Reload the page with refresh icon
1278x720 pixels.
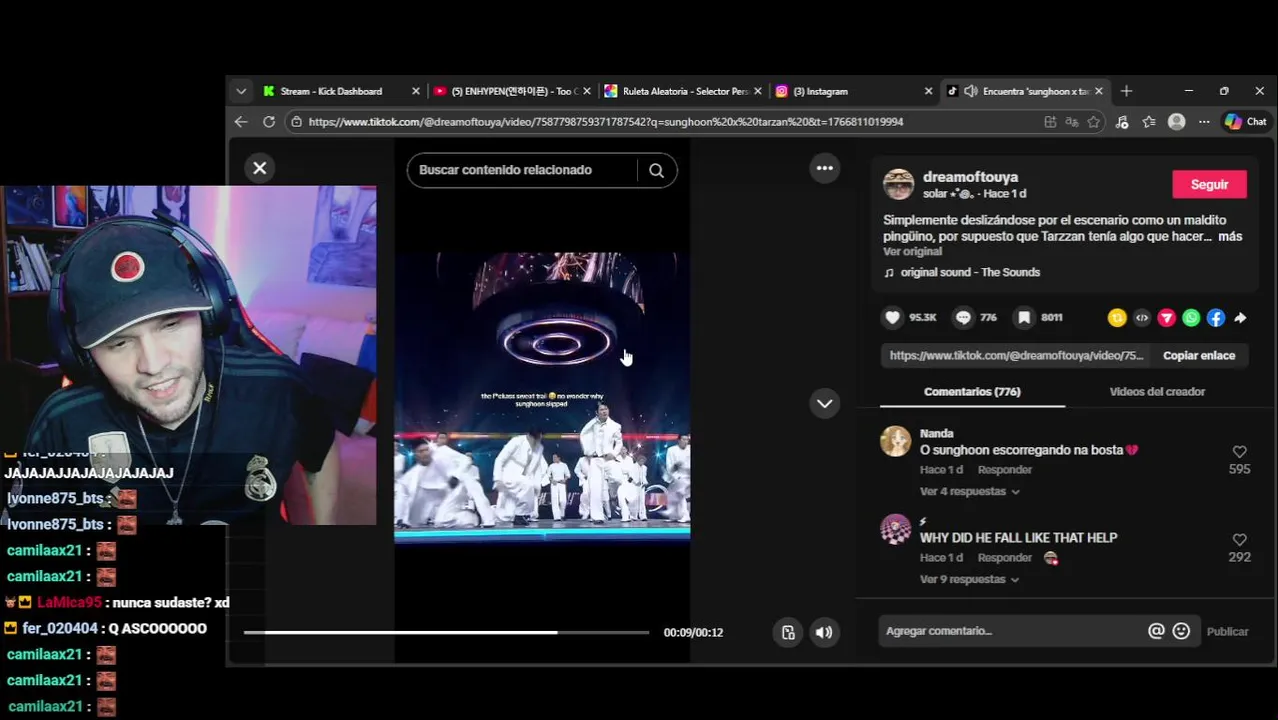click(x=269, y=122)
